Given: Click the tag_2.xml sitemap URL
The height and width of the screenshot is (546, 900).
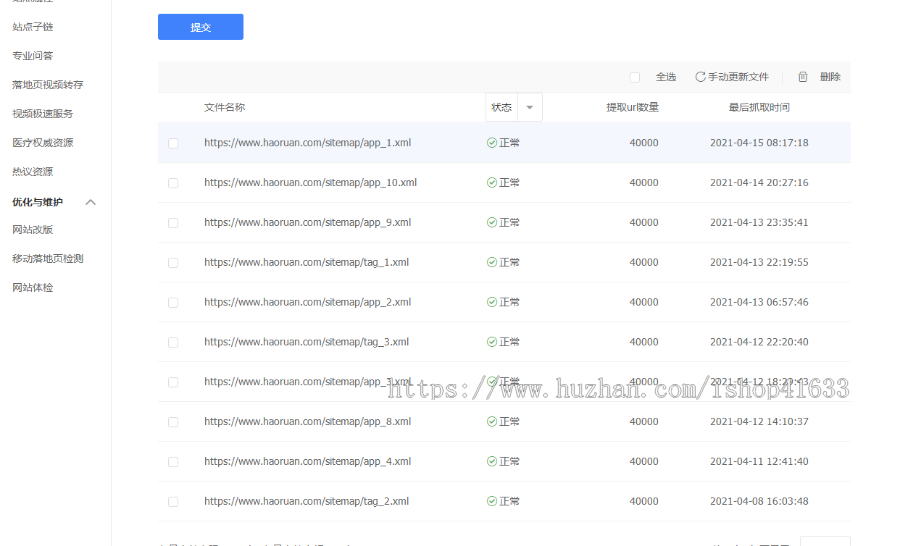Looking at the screenshot, I should (307, 501).
